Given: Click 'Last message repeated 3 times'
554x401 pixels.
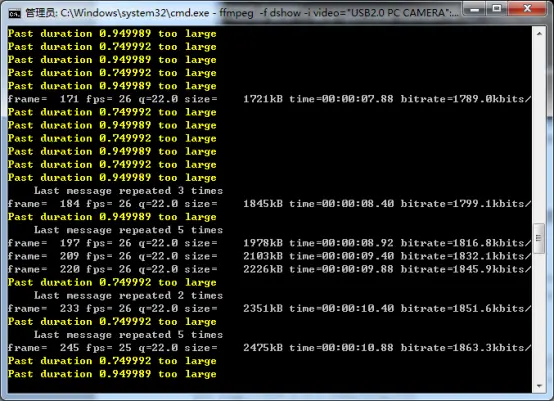Looking at the screenshot, I should pos(128,191).
